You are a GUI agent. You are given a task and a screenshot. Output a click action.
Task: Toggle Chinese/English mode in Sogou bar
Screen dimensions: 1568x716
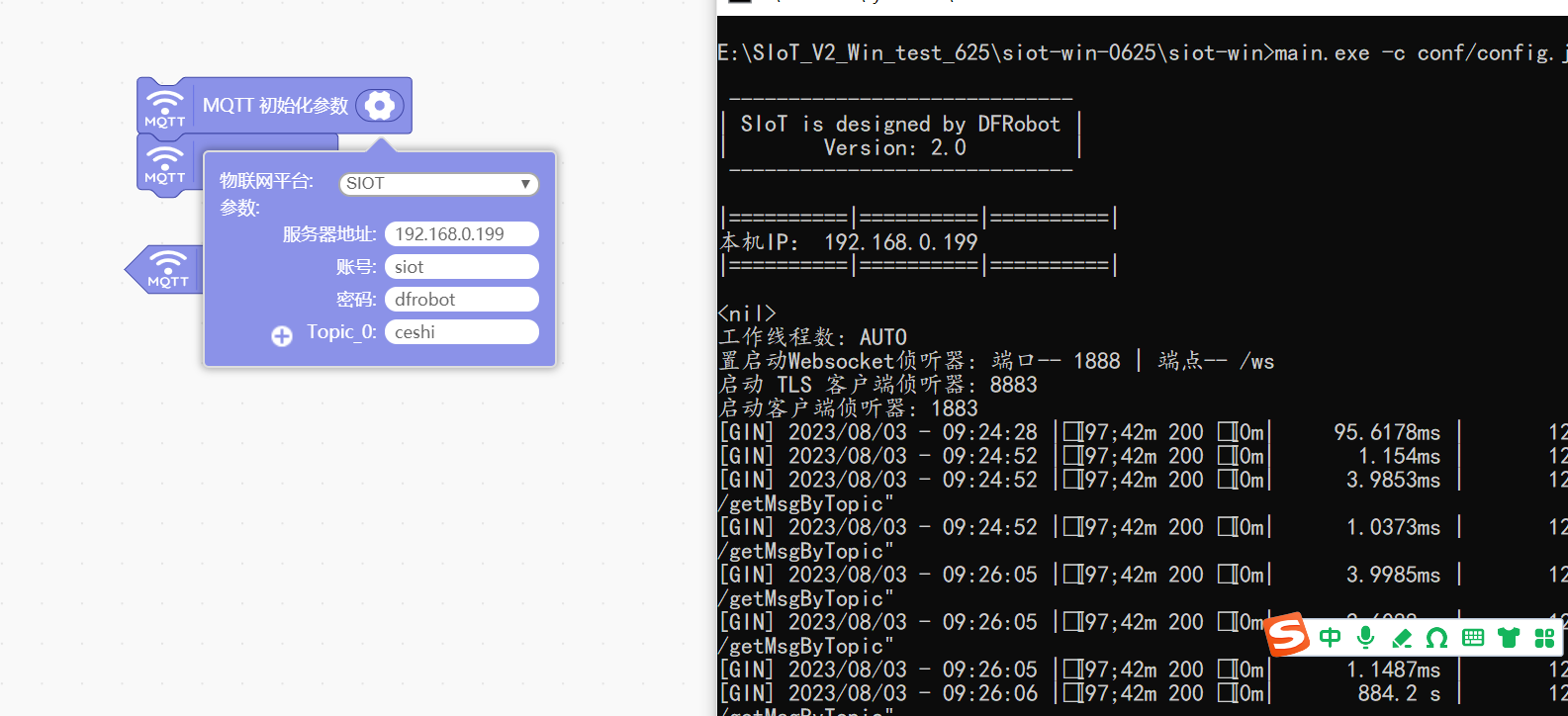1331,637
